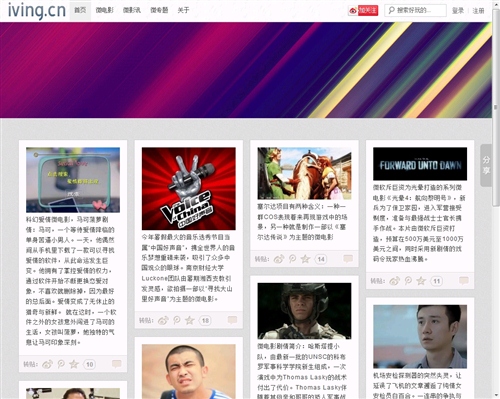
Task: Open the airport security man thumbnail
Action: pyautogui.click(x=420, y=336)
